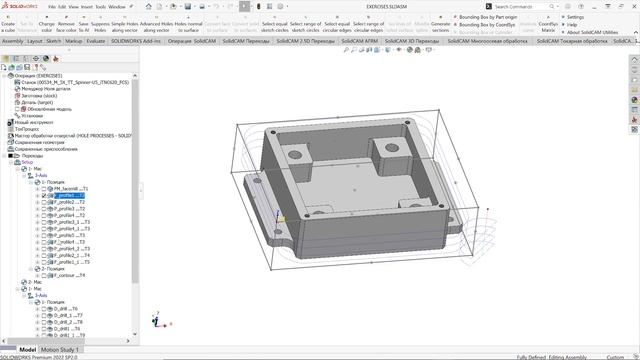Open the File menu
Screen dimensions: 640x360
[52, 7]
